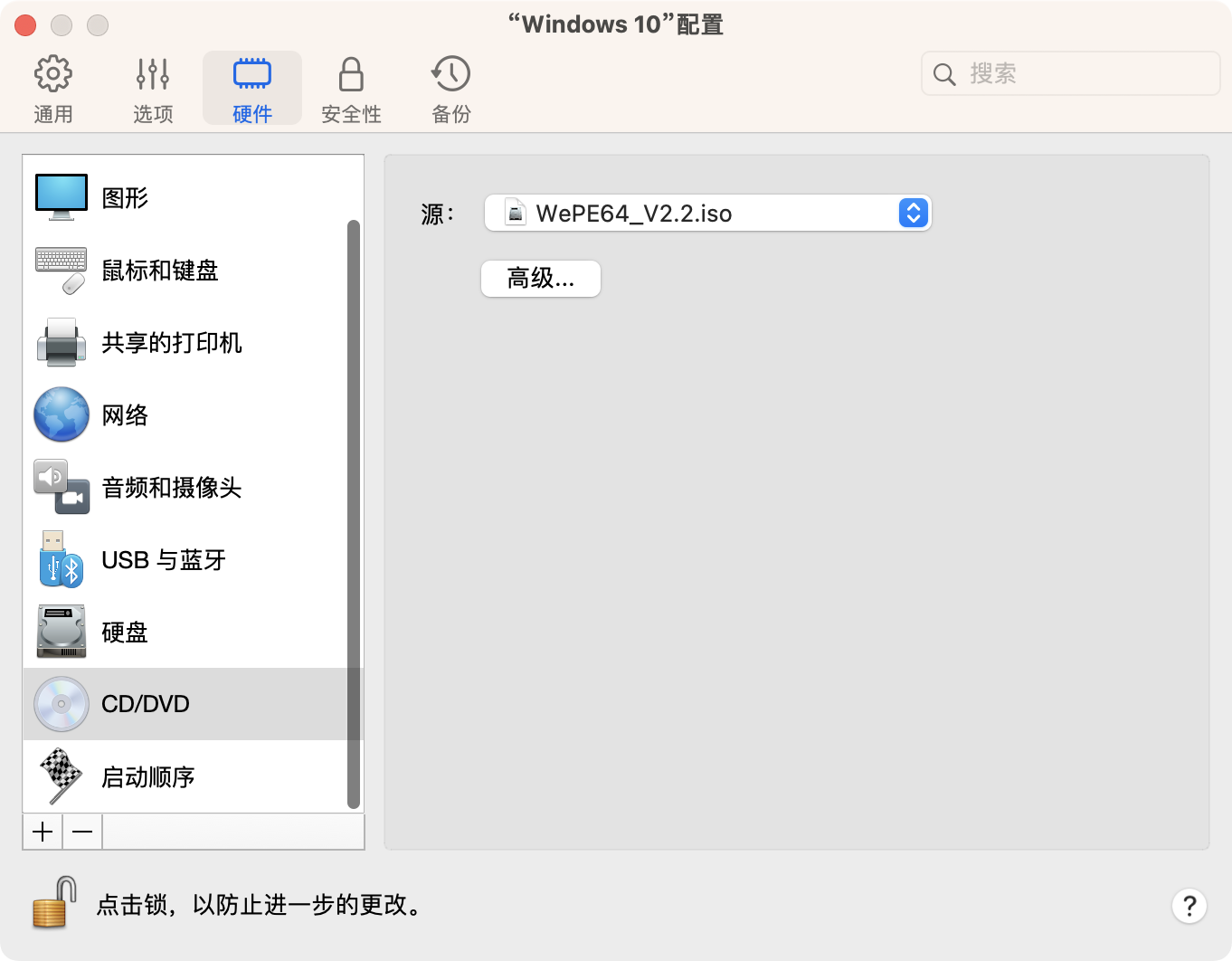Select the 启动顺序 checkered flag icon
This screenshot has width=1232, height=961.
(62, 776)
